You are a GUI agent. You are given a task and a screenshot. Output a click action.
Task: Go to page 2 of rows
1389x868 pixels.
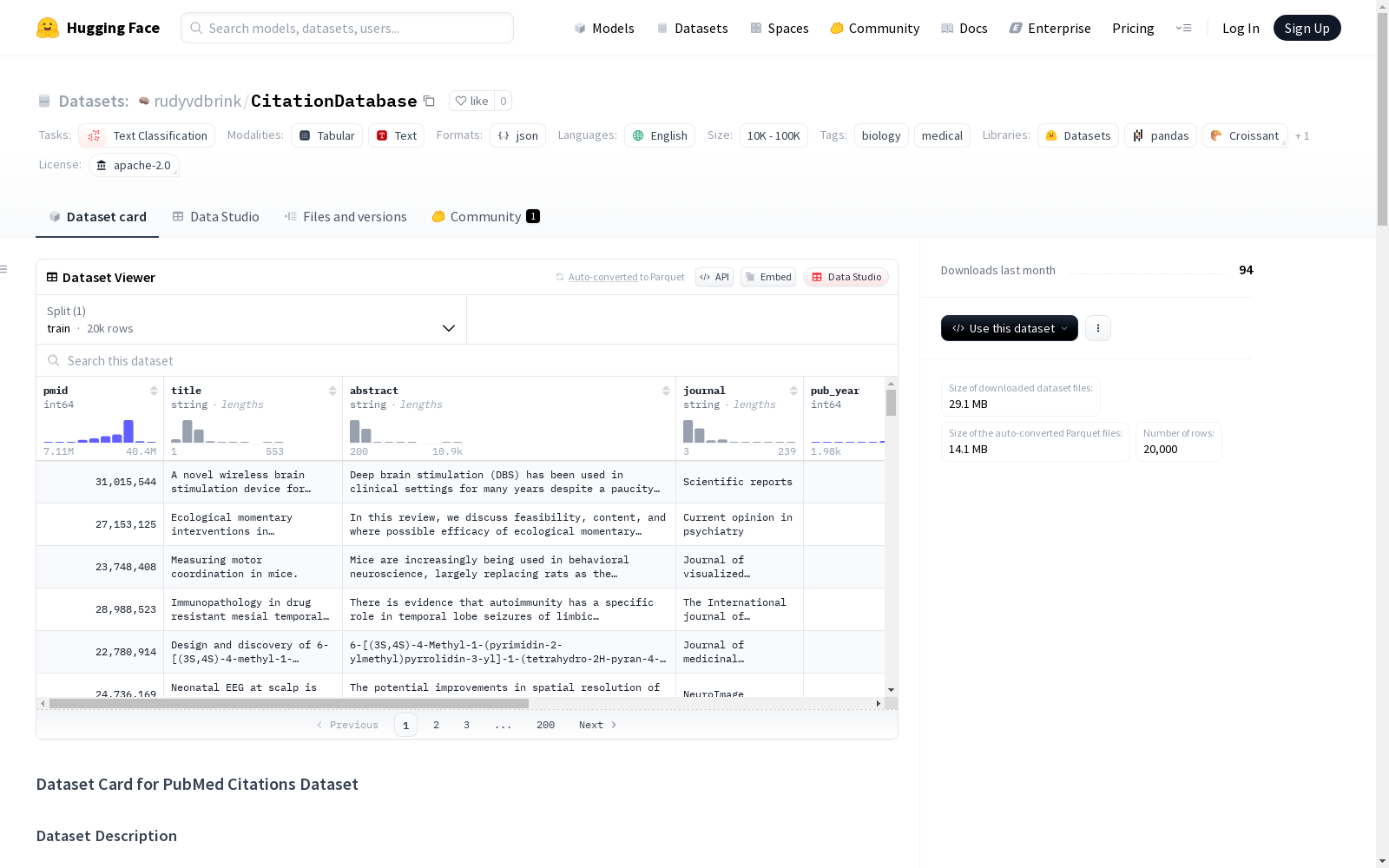pyautogui.click(x=436, y=725)
